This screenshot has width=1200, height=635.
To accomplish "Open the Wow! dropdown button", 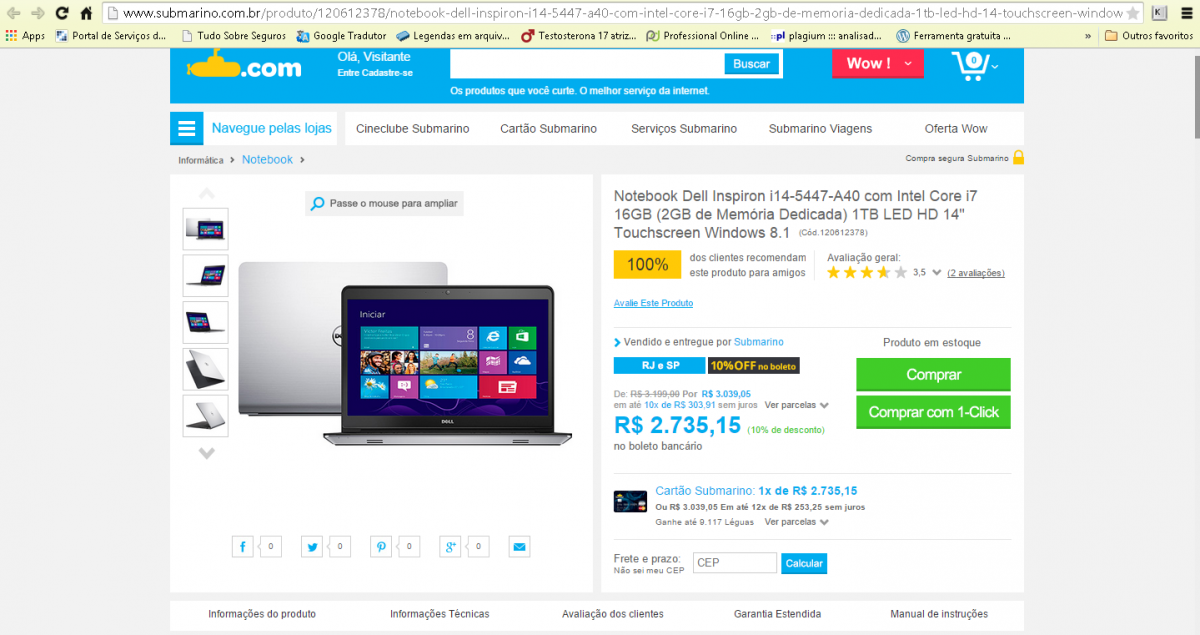I will pos(878,63).
